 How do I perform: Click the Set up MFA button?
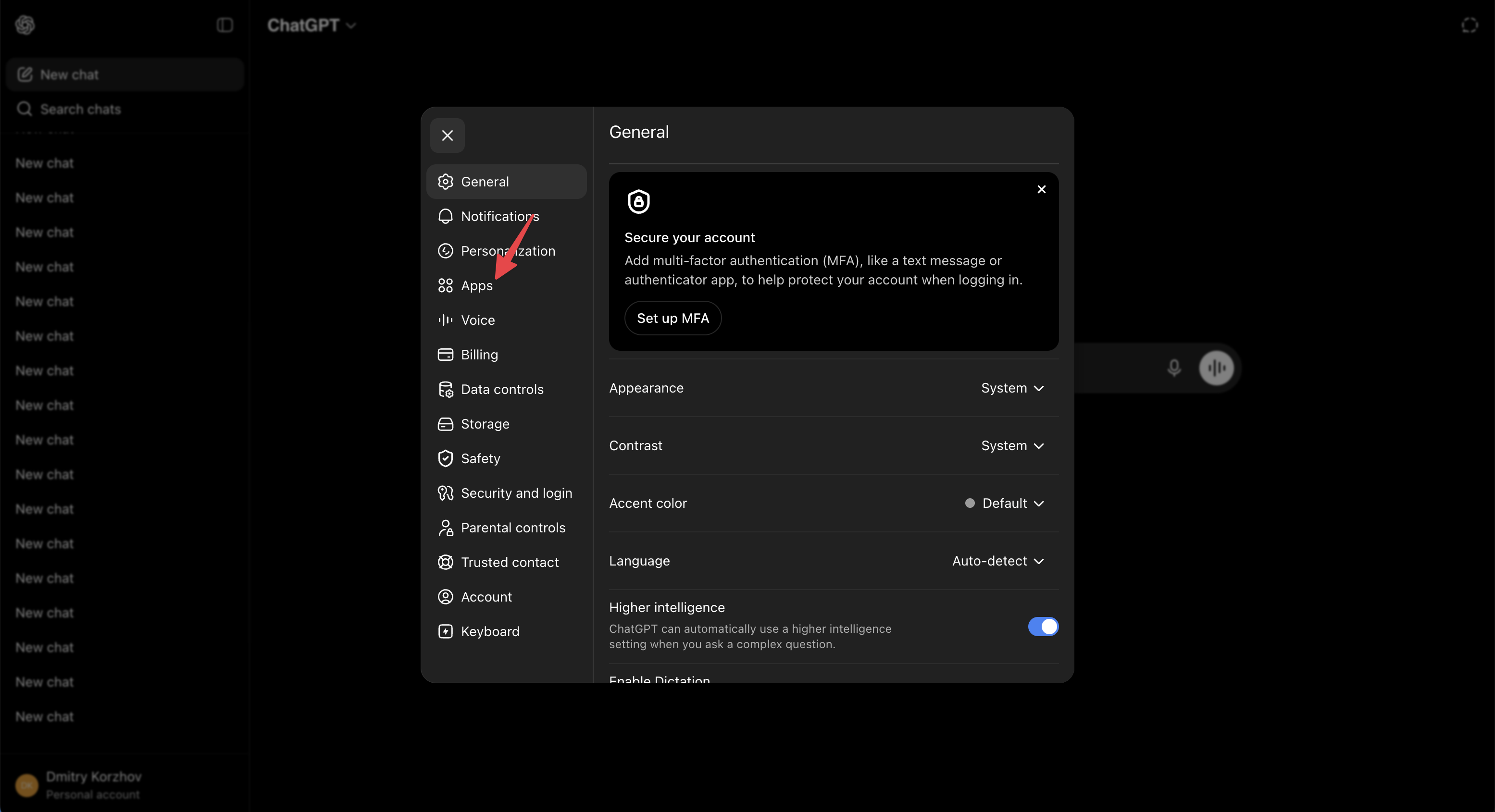coord(673,318)
